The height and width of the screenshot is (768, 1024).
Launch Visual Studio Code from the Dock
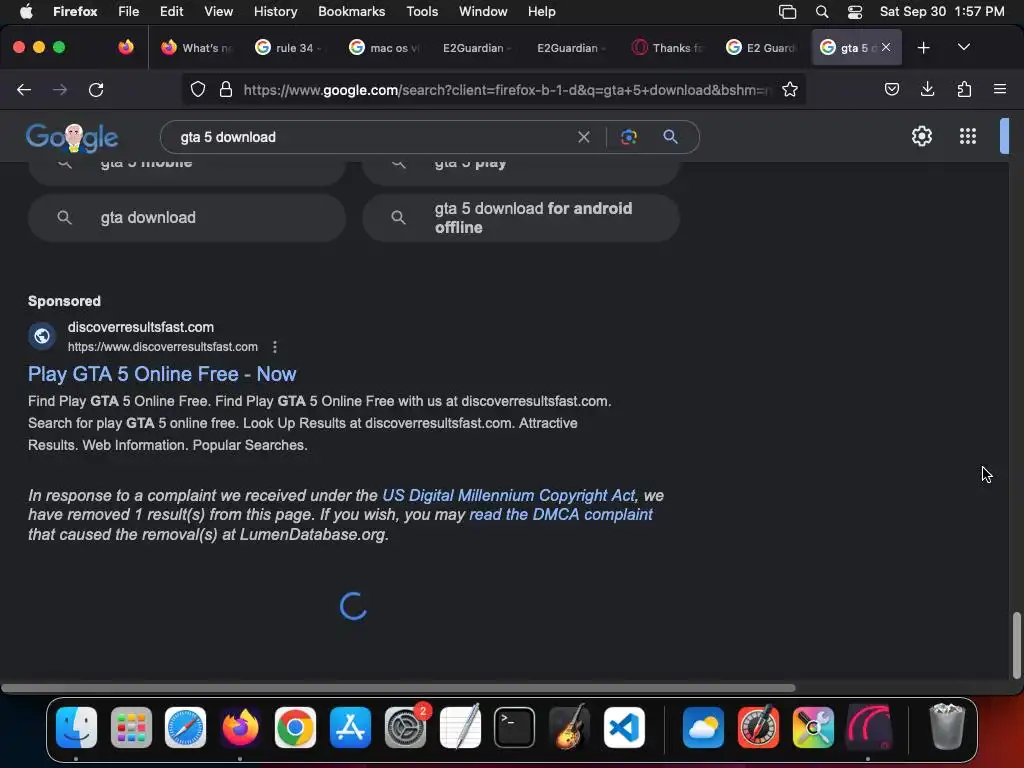(x=624, y=728)
